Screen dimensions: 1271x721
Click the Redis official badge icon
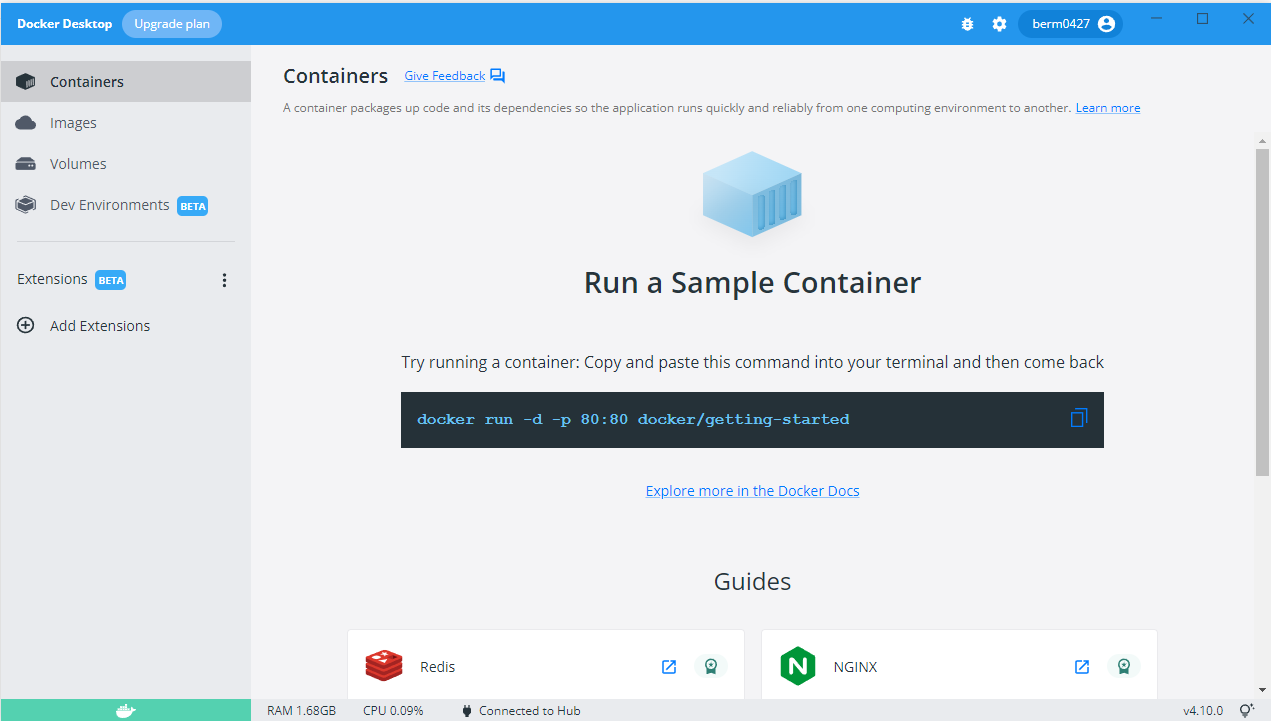point(710,667)
